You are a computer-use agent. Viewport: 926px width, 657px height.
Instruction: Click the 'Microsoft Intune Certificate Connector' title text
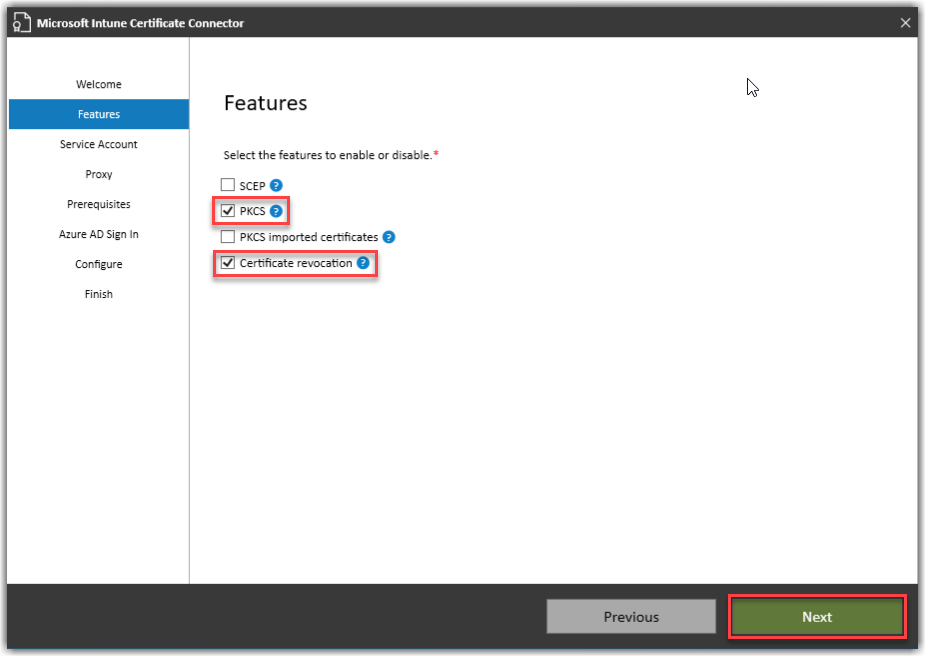pyautogui.click(x=140, y=23)
